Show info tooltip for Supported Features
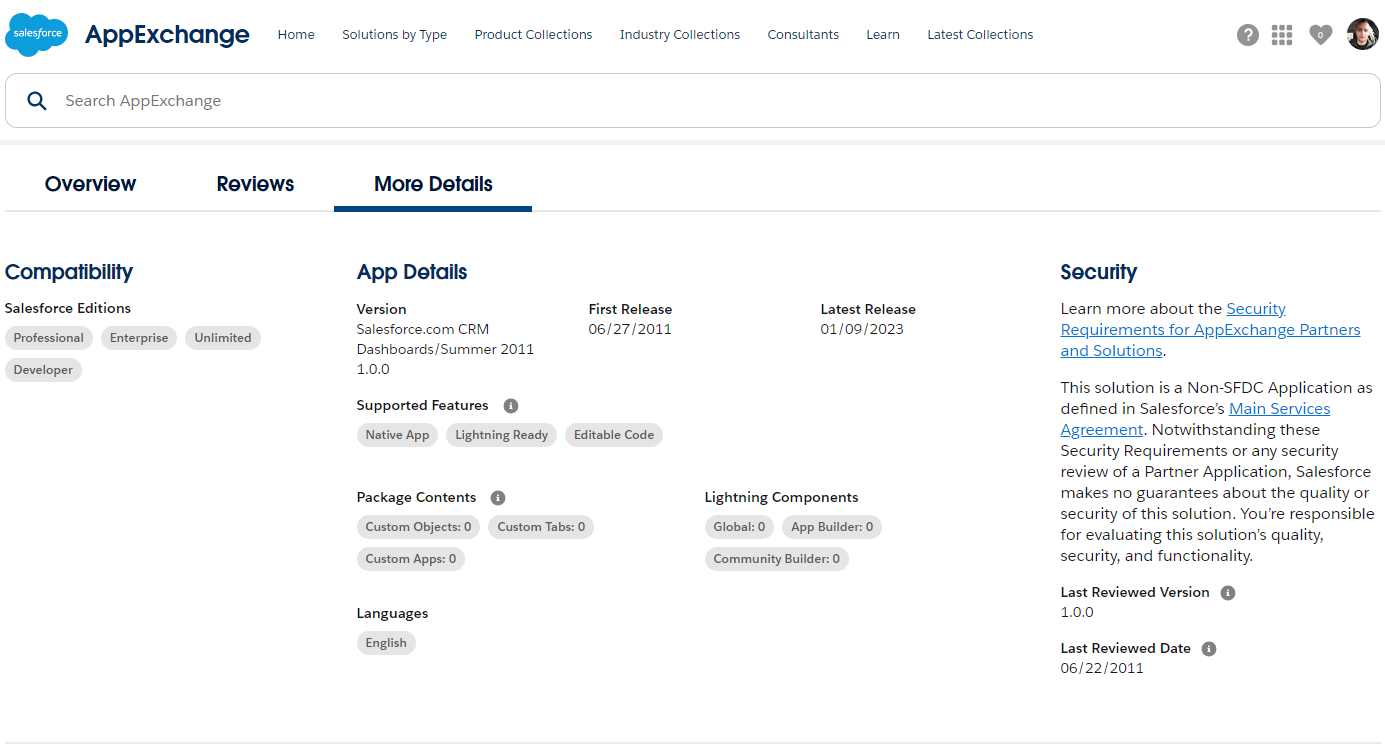1385x744 pixels. tap(511, 405)
